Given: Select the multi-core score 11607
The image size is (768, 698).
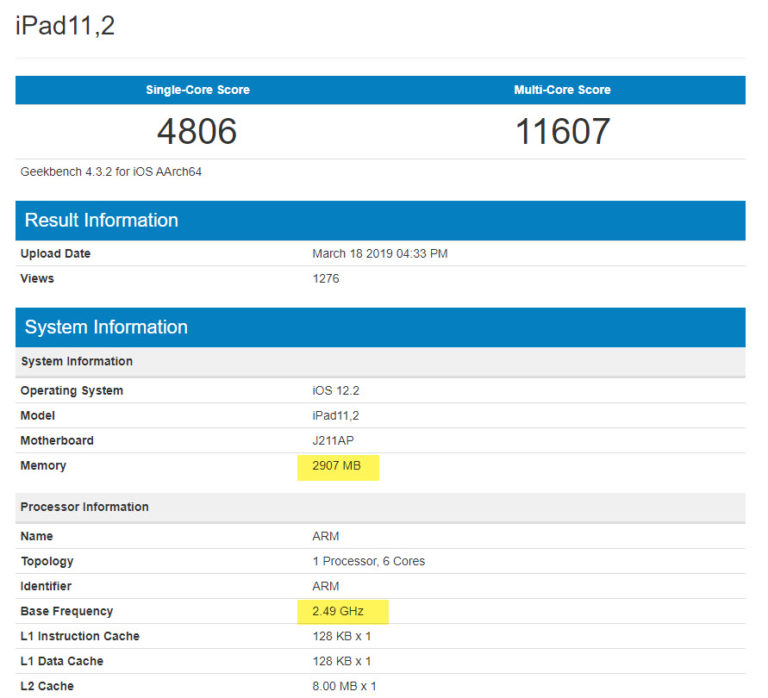Looking at the screenshot, I should click(563, 131).
